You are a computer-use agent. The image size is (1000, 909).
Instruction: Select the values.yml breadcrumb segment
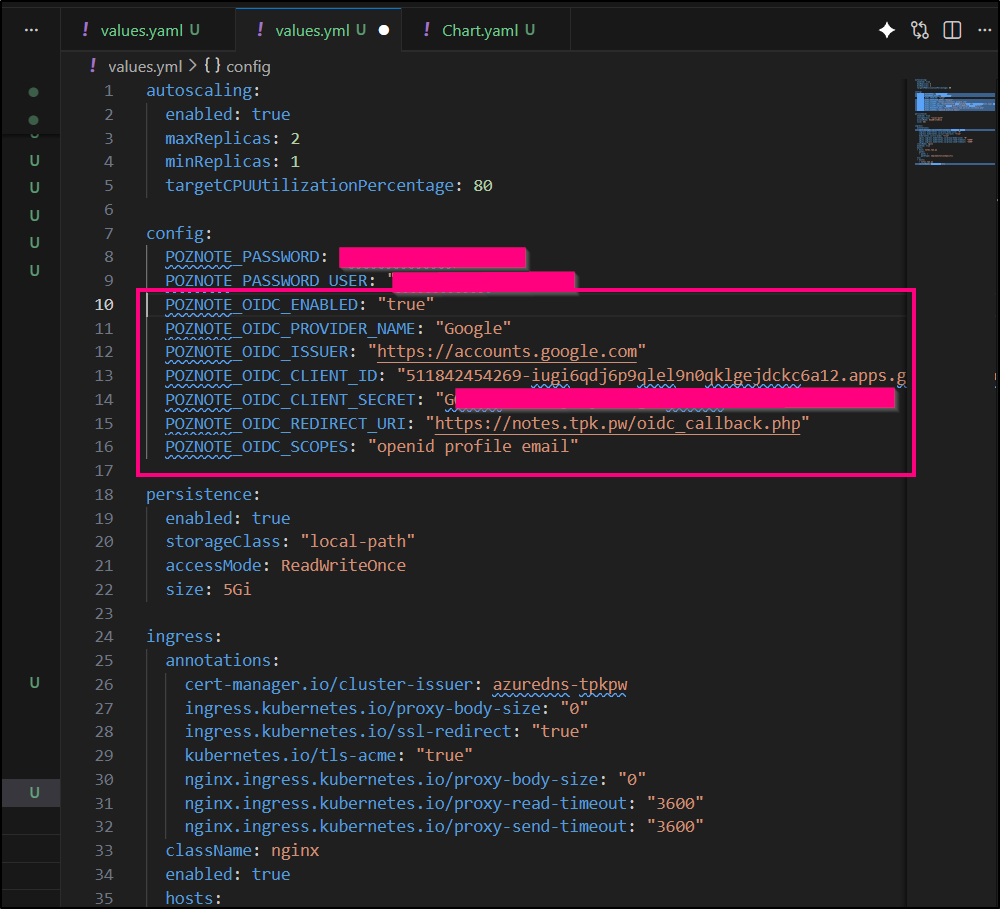click(x=145, y=66)
